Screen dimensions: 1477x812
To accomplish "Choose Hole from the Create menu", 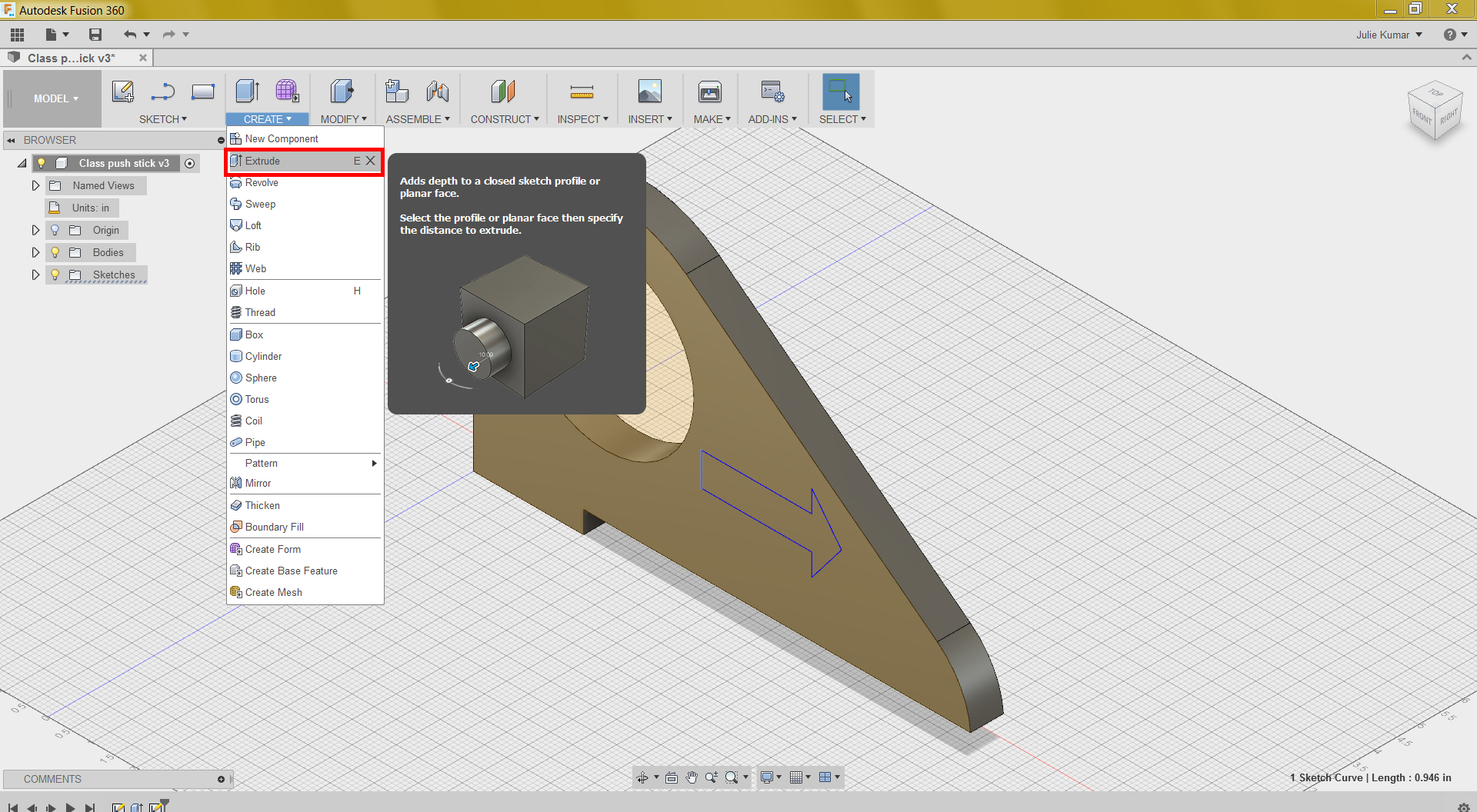I will pyautogui.click(x=305, y=291).
